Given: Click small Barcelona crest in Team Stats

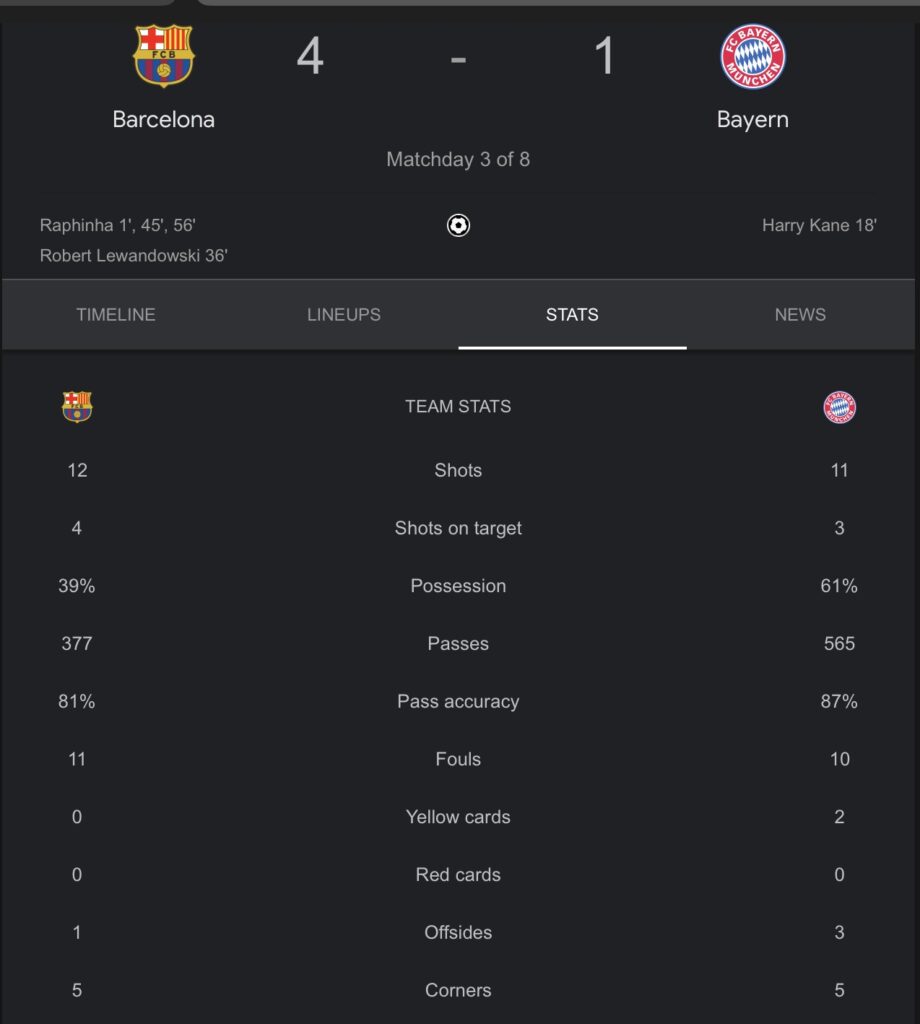Looking at the screenshot, I should 77,407.
